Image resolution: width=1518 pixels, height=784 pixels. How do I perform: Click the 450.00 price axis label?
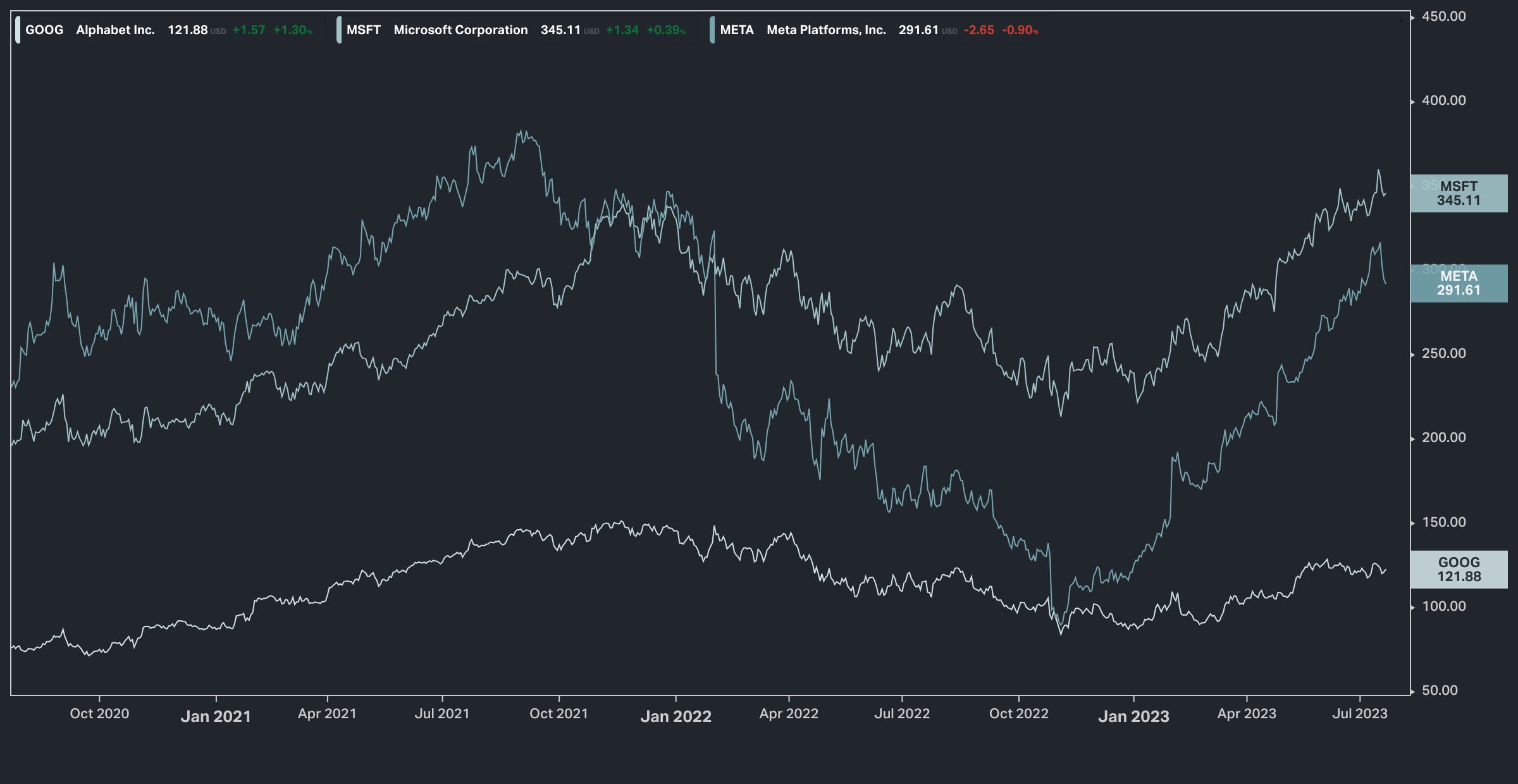[1443, 16]
